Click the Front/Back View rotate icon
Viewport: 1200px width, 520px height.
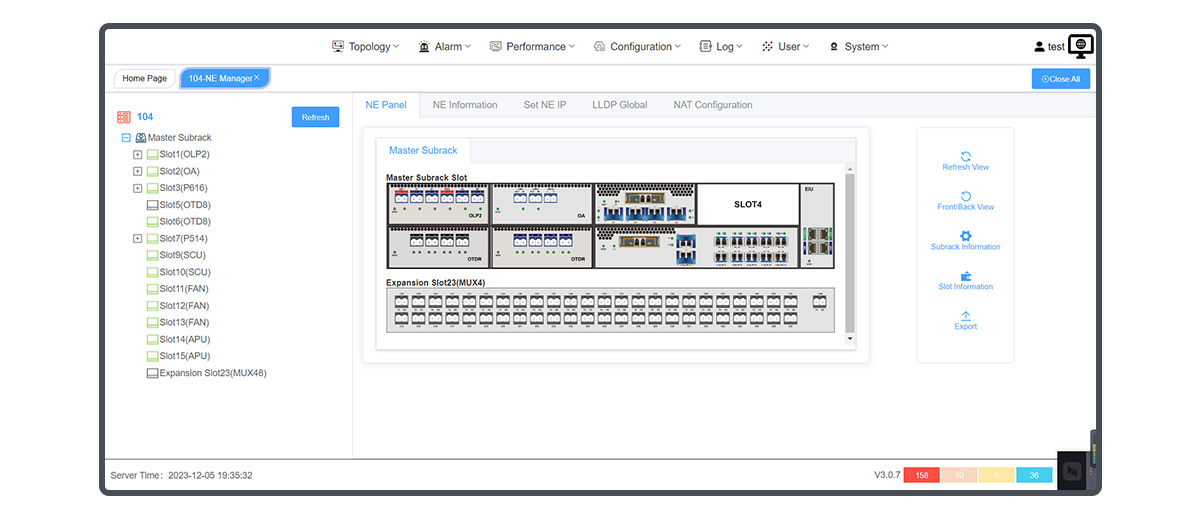pos(965,196)
